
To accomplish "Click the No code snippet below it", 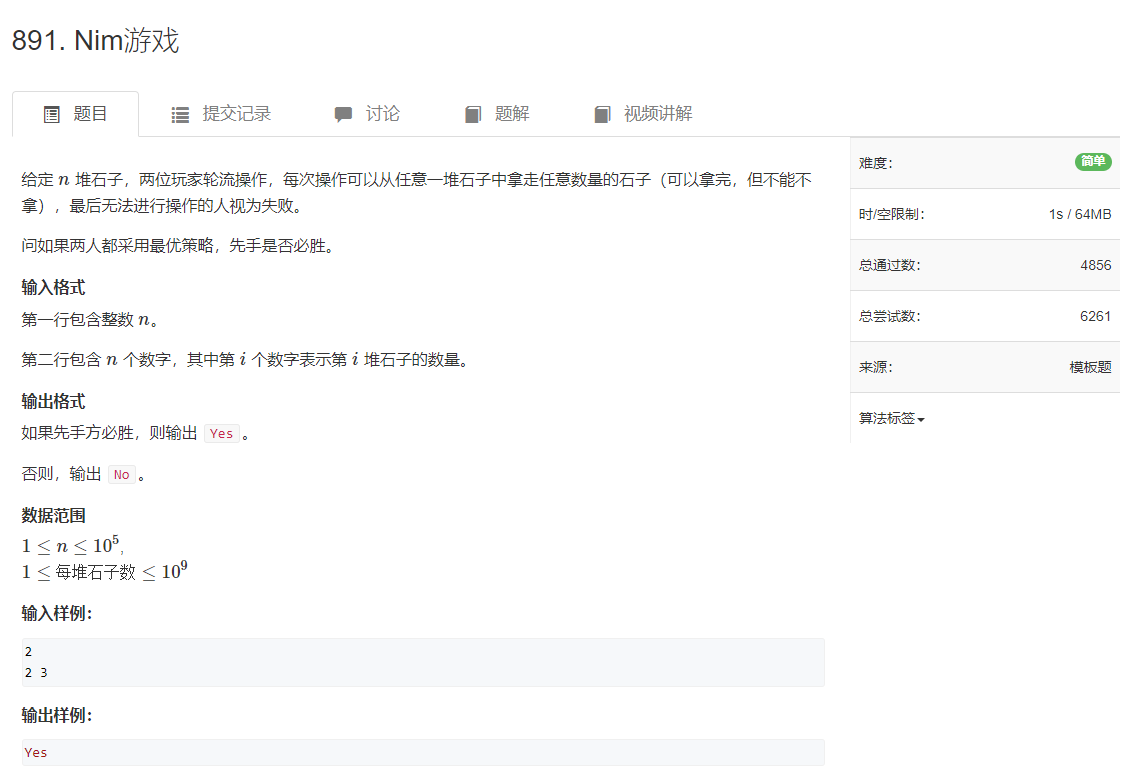I will click(x=122, y=474).
